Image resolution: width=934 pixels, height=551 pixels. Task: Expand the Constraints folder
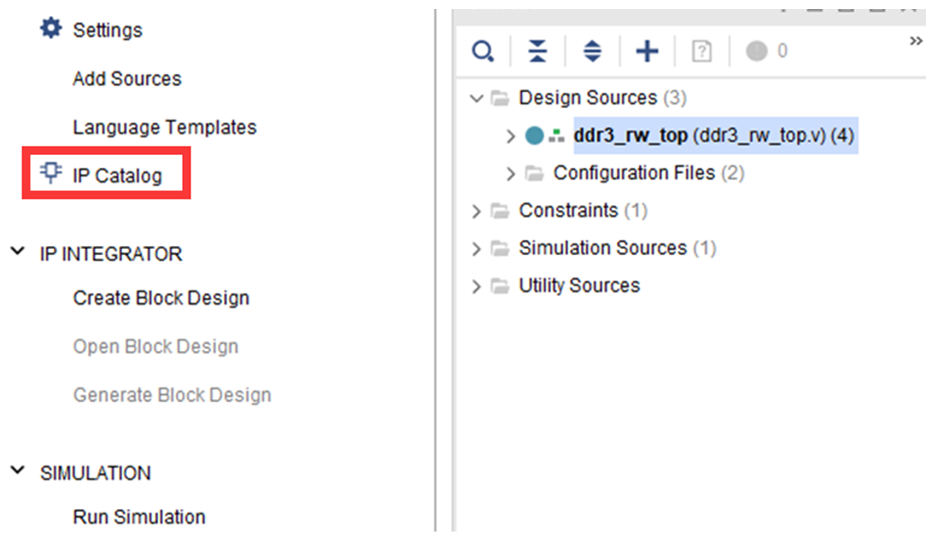coord(477,211)
